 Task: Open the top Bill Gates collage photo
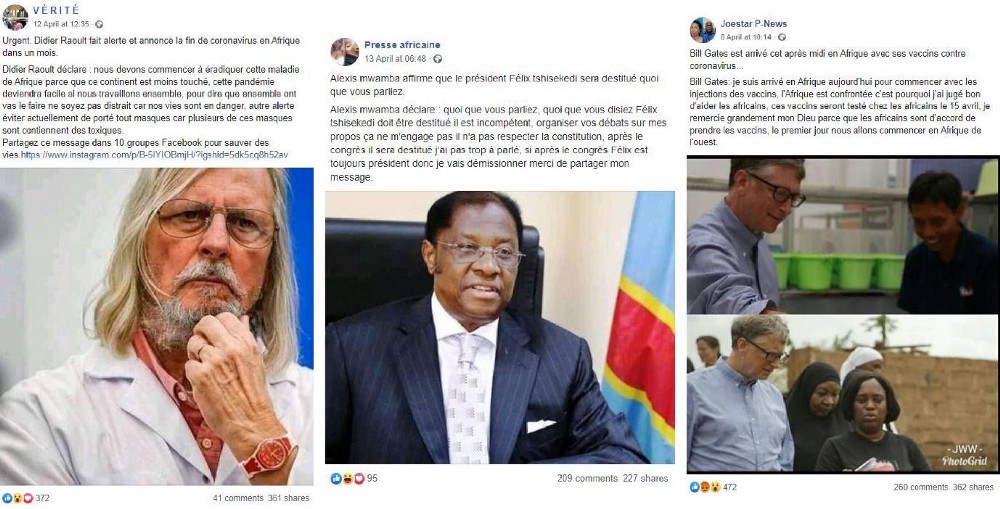[842, 235]
